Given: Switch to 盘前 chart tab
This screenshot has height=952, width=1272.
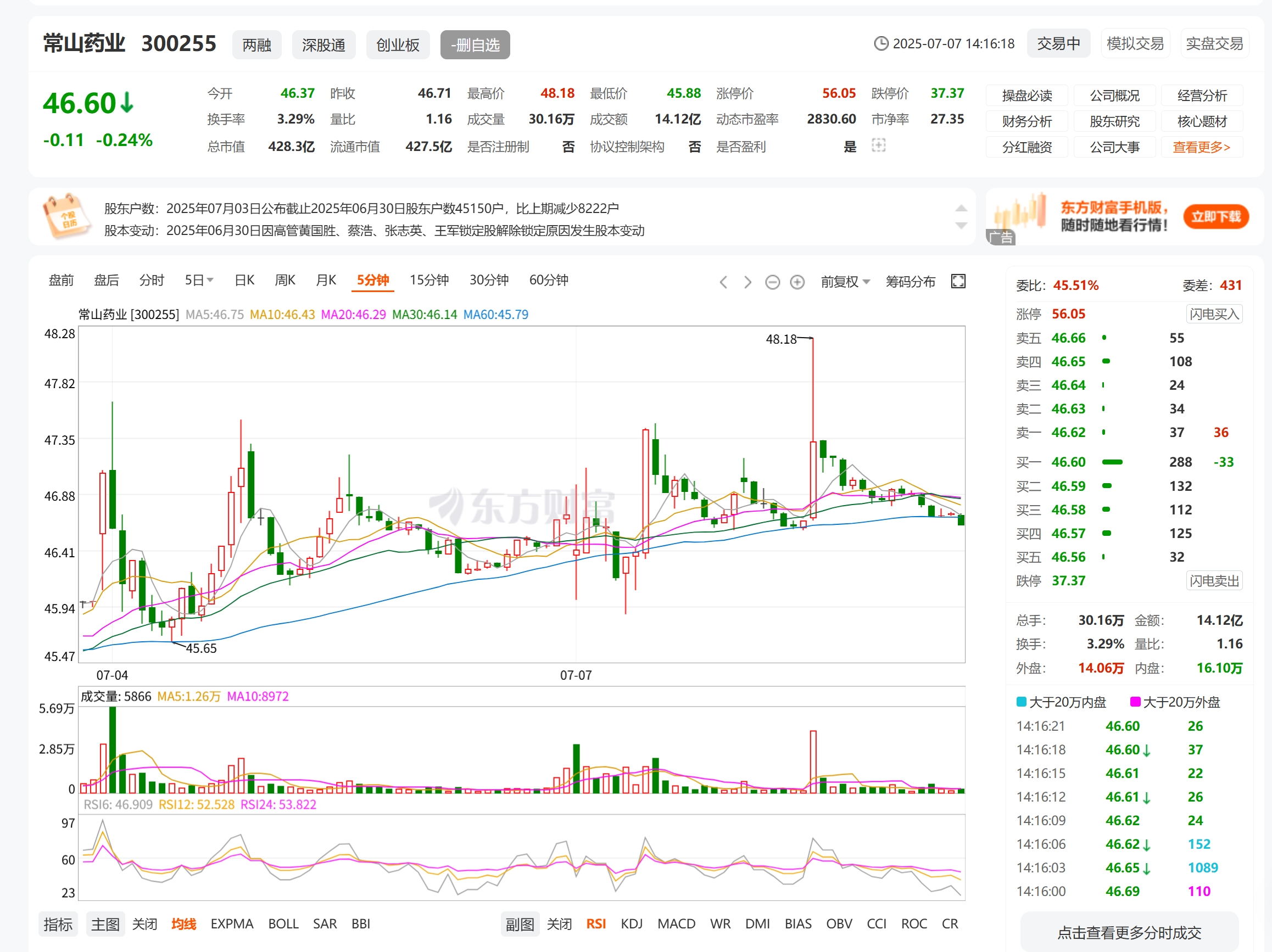Looking at the screenshot, I should click(x=61, y=280).
